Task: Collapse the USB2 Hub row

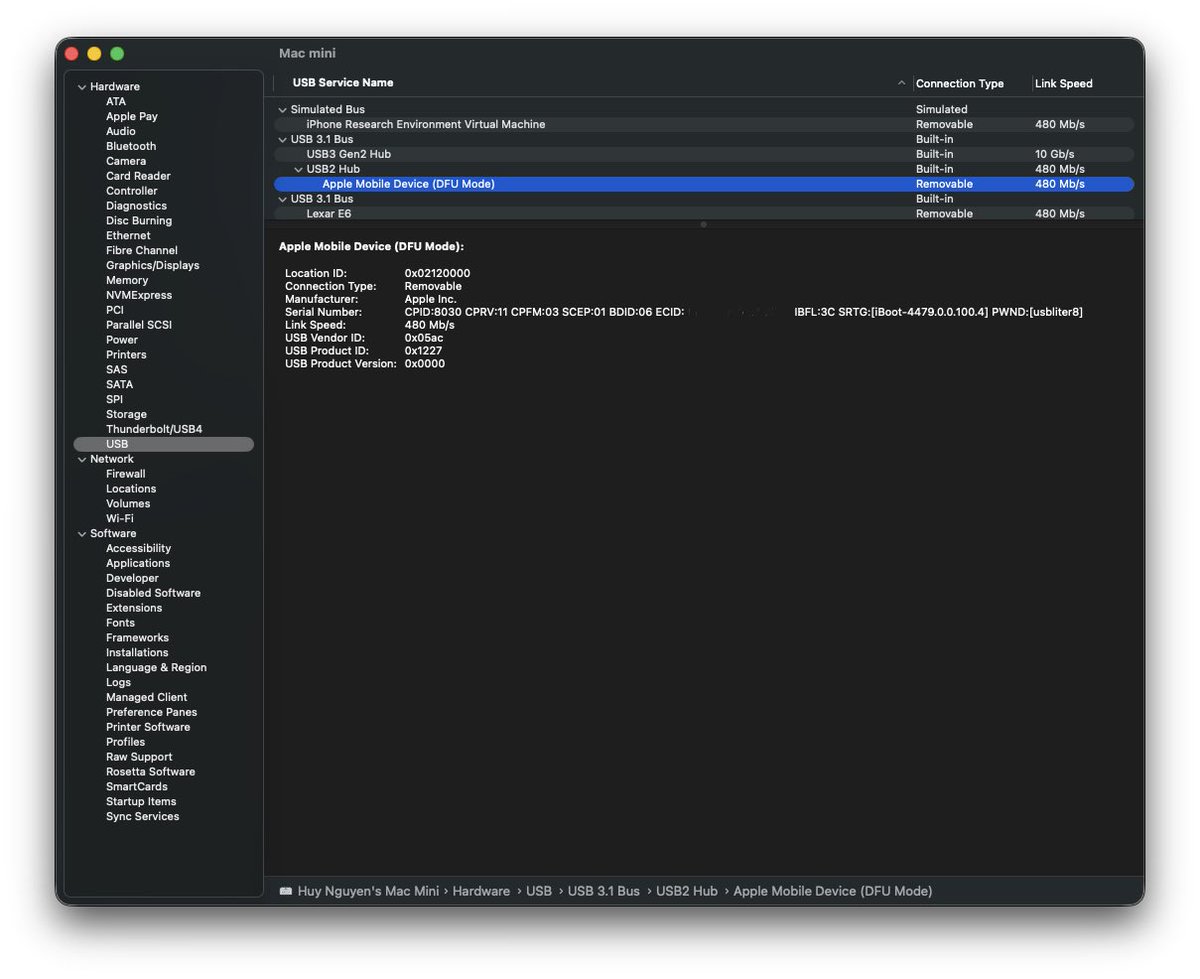Action: pyautogui.click(x=298, y=170)
